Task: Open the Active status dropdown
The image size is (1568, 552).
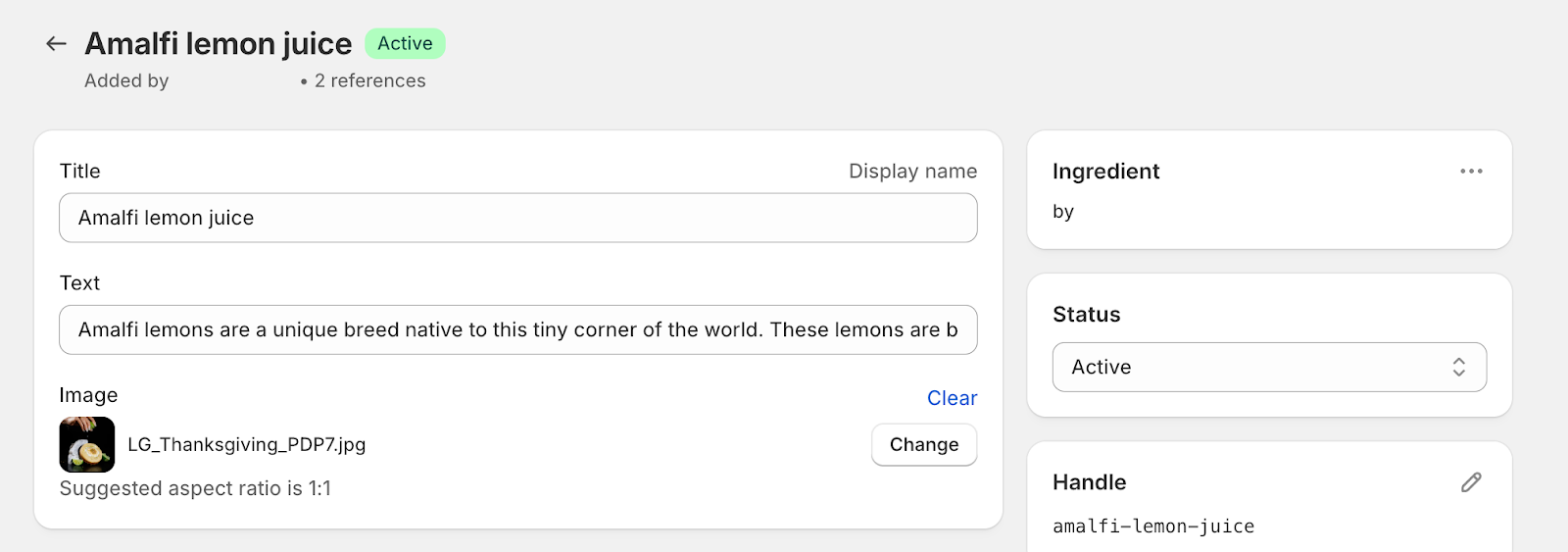Action: tap(1269, 367)
